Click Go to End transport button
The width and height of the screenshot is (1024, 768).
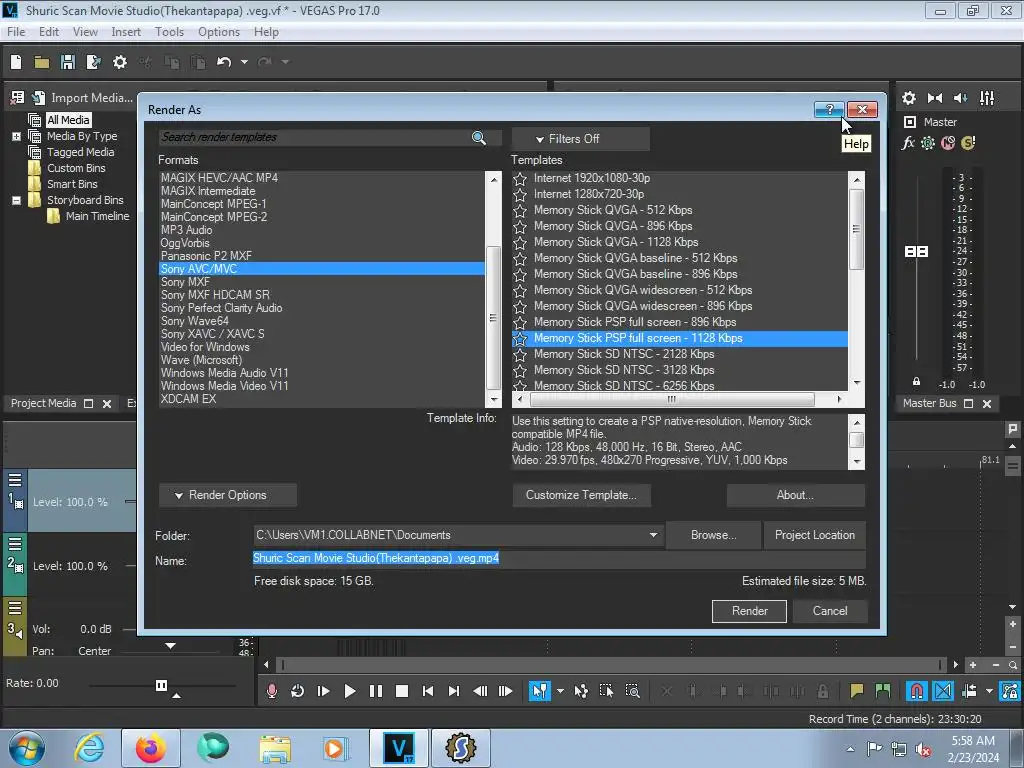454,691
